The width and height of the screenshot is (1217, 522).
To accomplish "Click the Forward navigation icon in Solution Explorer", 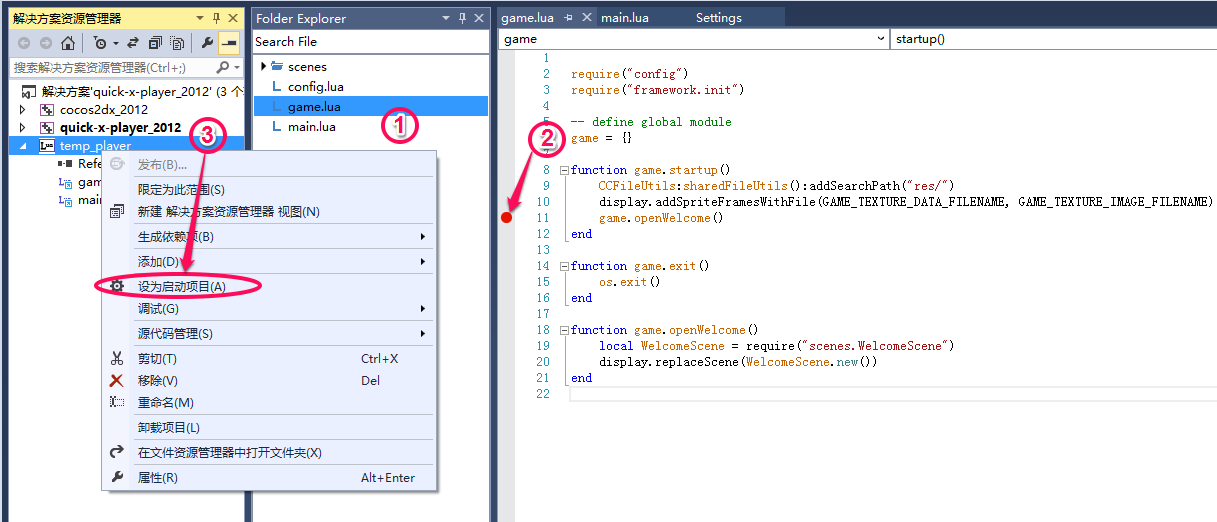I will point(45,43).
